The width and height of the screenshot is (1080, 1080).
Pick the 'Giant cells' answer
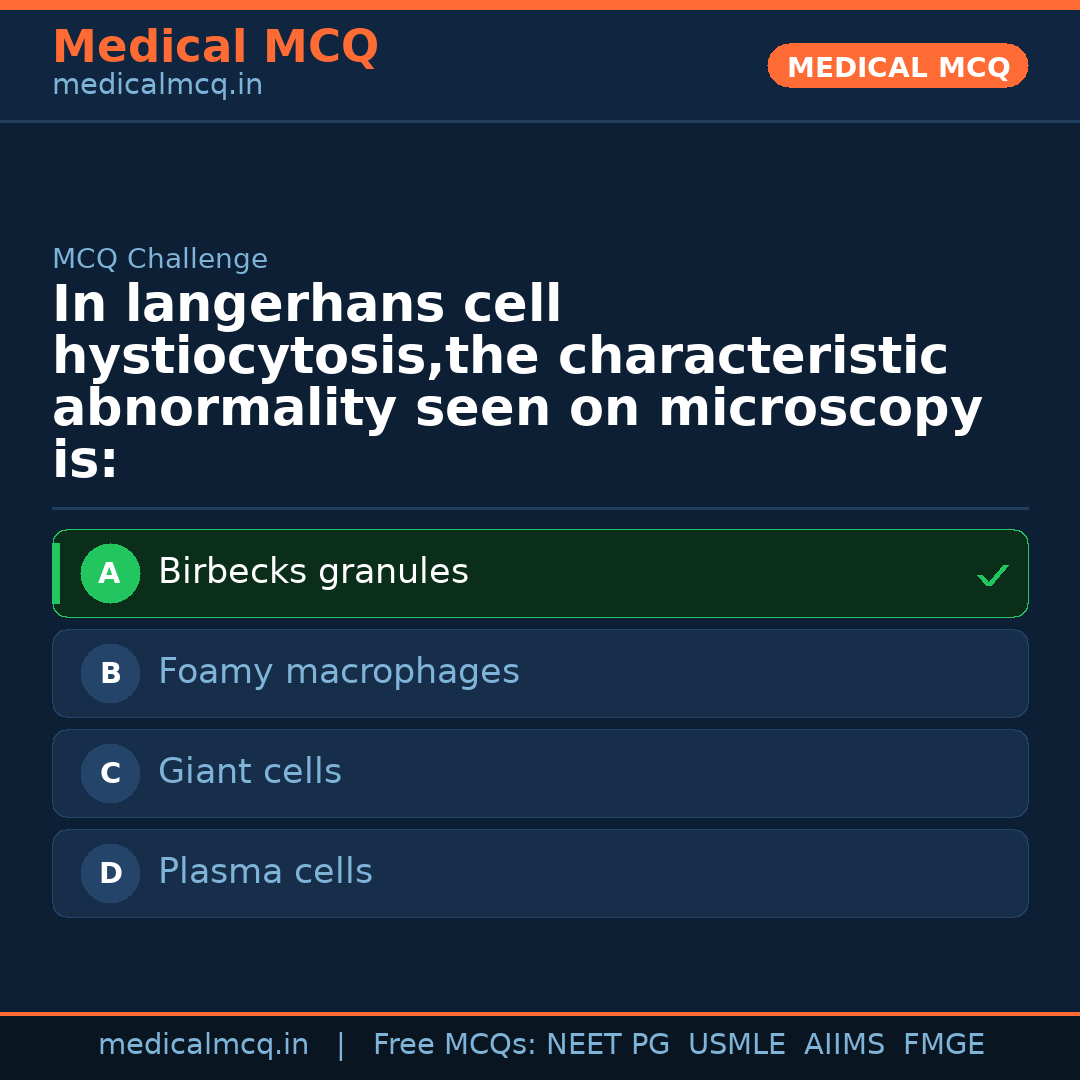(x=249, y=772)
